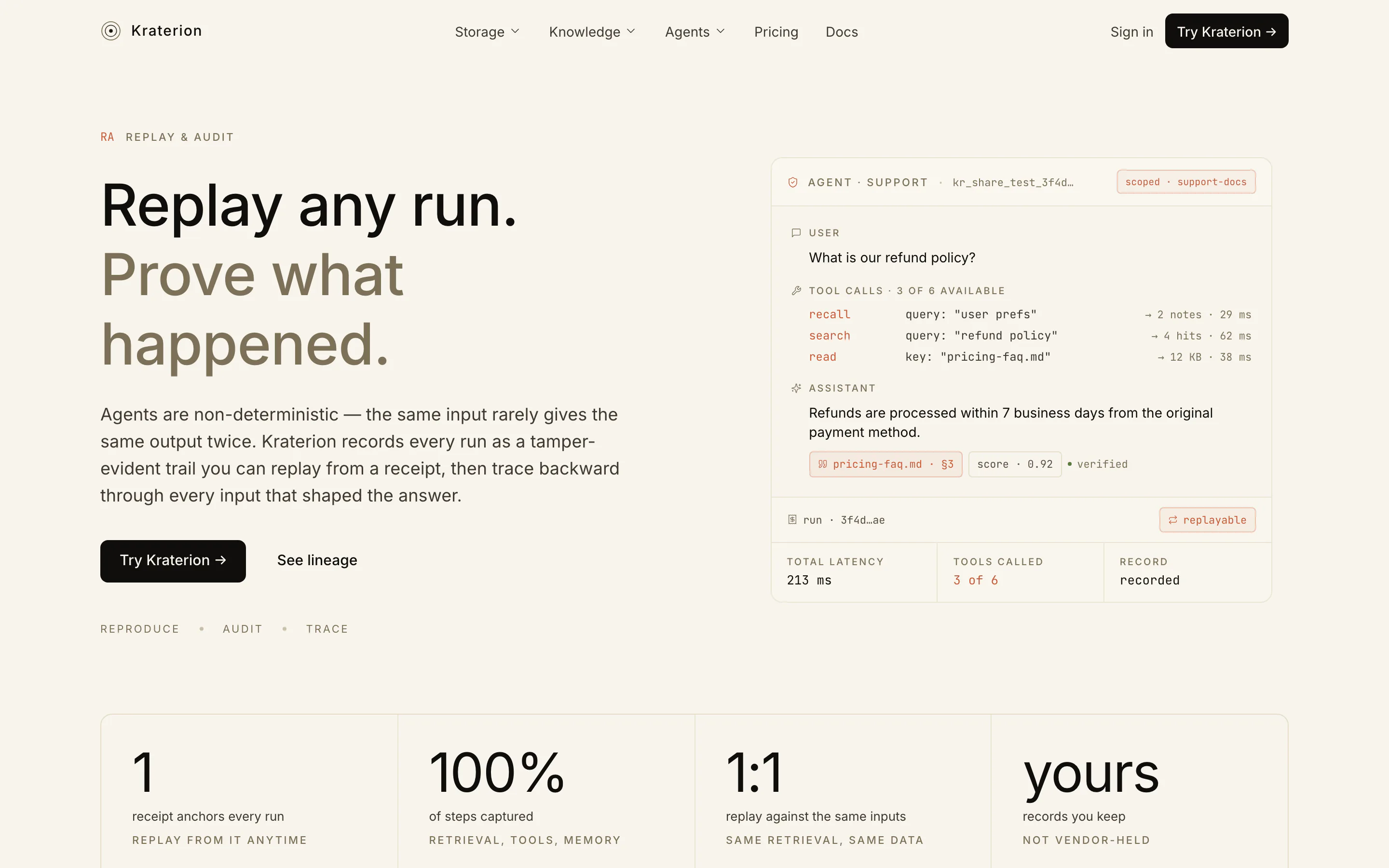Click the replayable badge label
Viewport: 1389px width, 868px height.
click(1214, 520)
